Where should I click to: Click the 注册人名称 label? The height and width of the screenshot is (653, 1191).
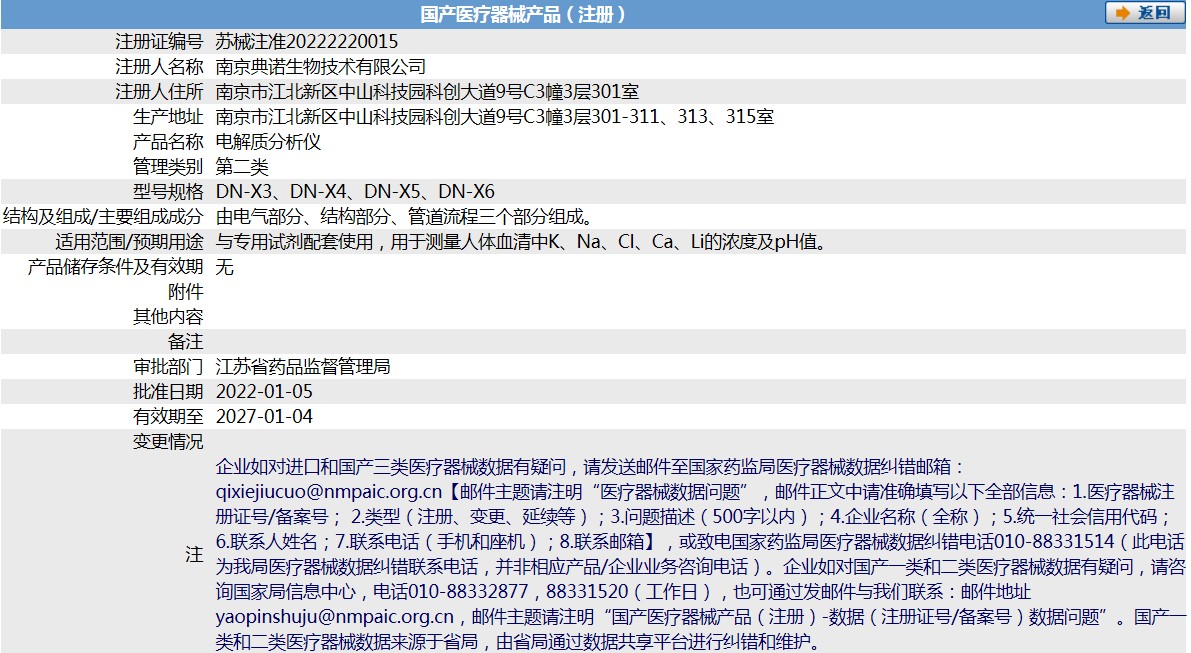pyautogui.click(x=160, y=67)
